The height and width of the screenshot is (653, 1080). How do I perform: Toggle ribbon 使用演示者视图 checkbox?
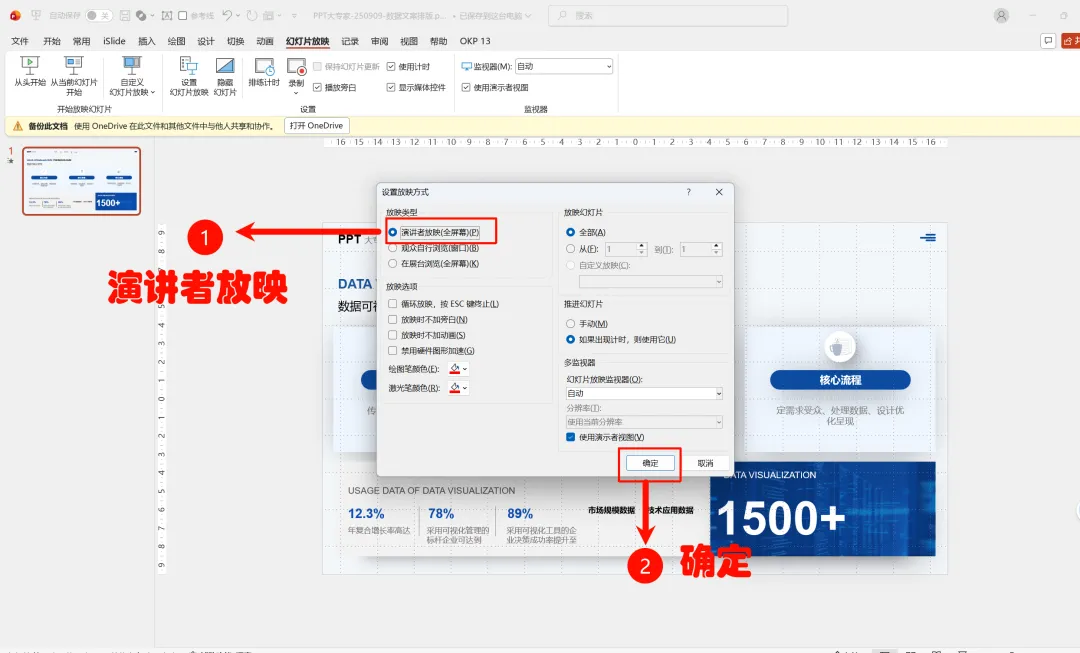pos(466,87)
